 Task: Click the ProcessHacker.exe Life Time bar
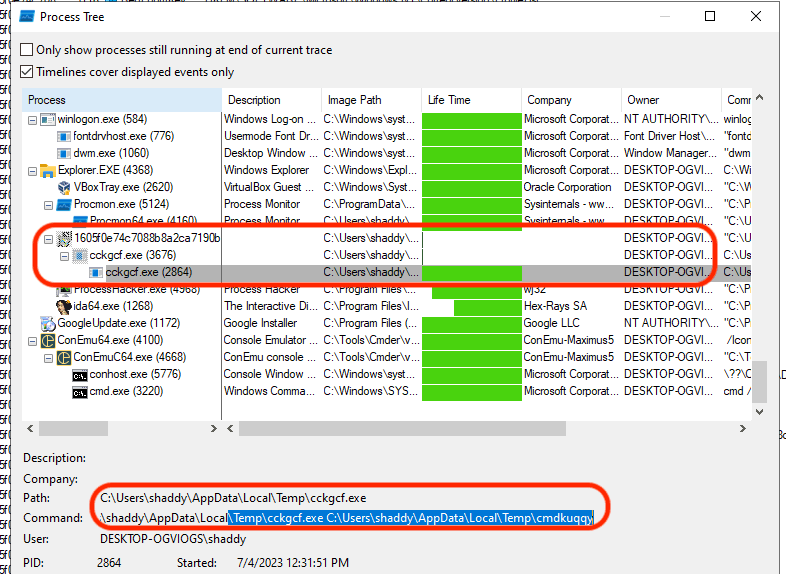[477, 291]
